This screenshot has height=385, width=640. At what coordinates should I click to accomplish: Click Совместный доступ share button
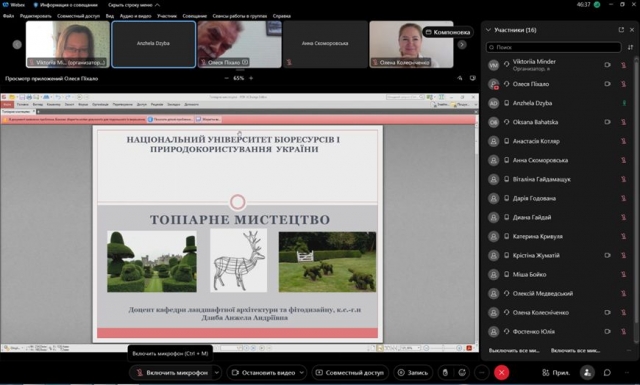(x=350, y=372)
